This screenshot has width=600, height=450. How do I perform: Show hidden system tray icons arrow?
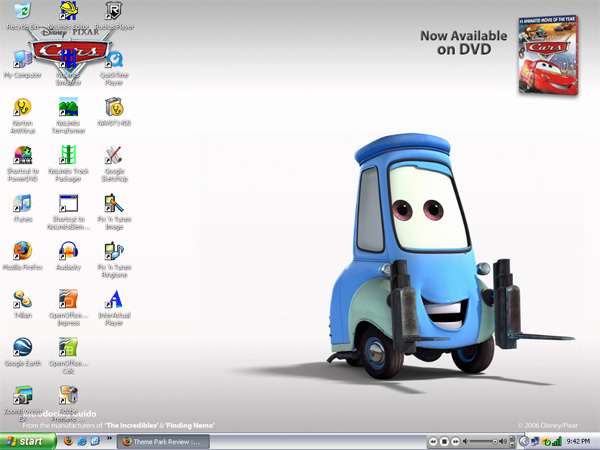(524, 442)
